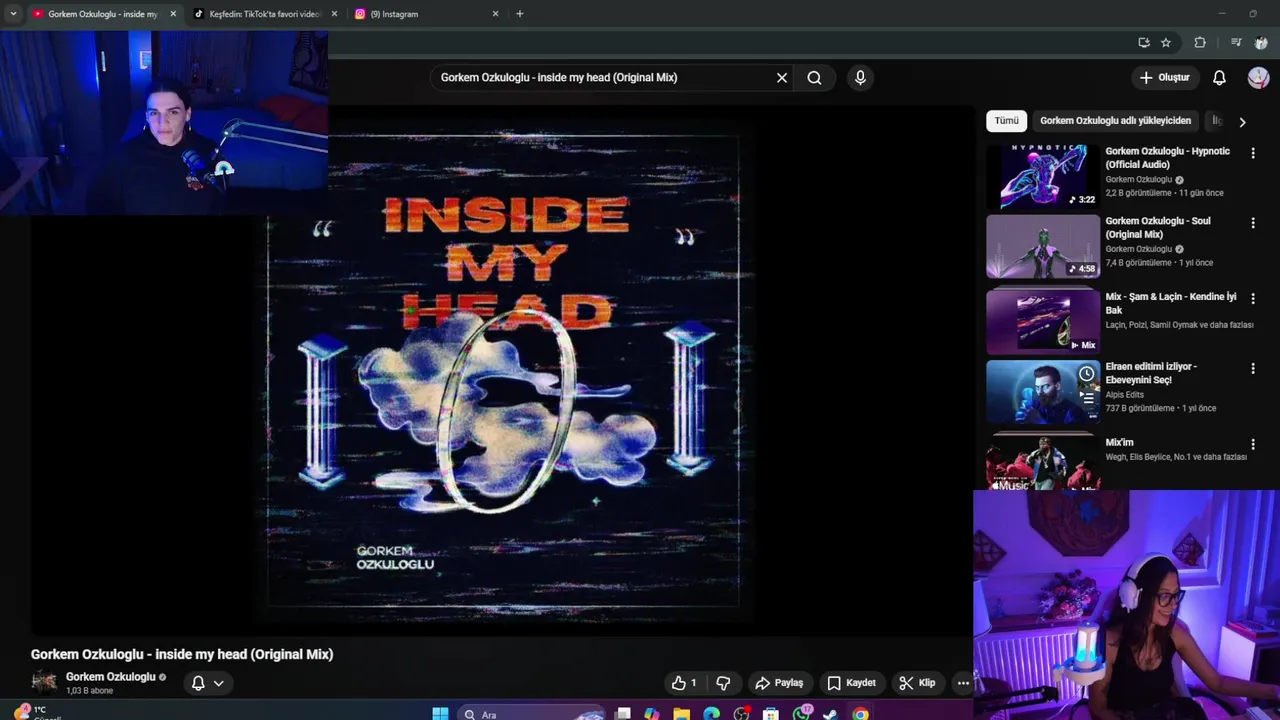Click Gorkem Ozkuloglu - Hypnotic title
This screenshot has width=1280, height=720.
pyautogui.click(x=1167, y=158)
